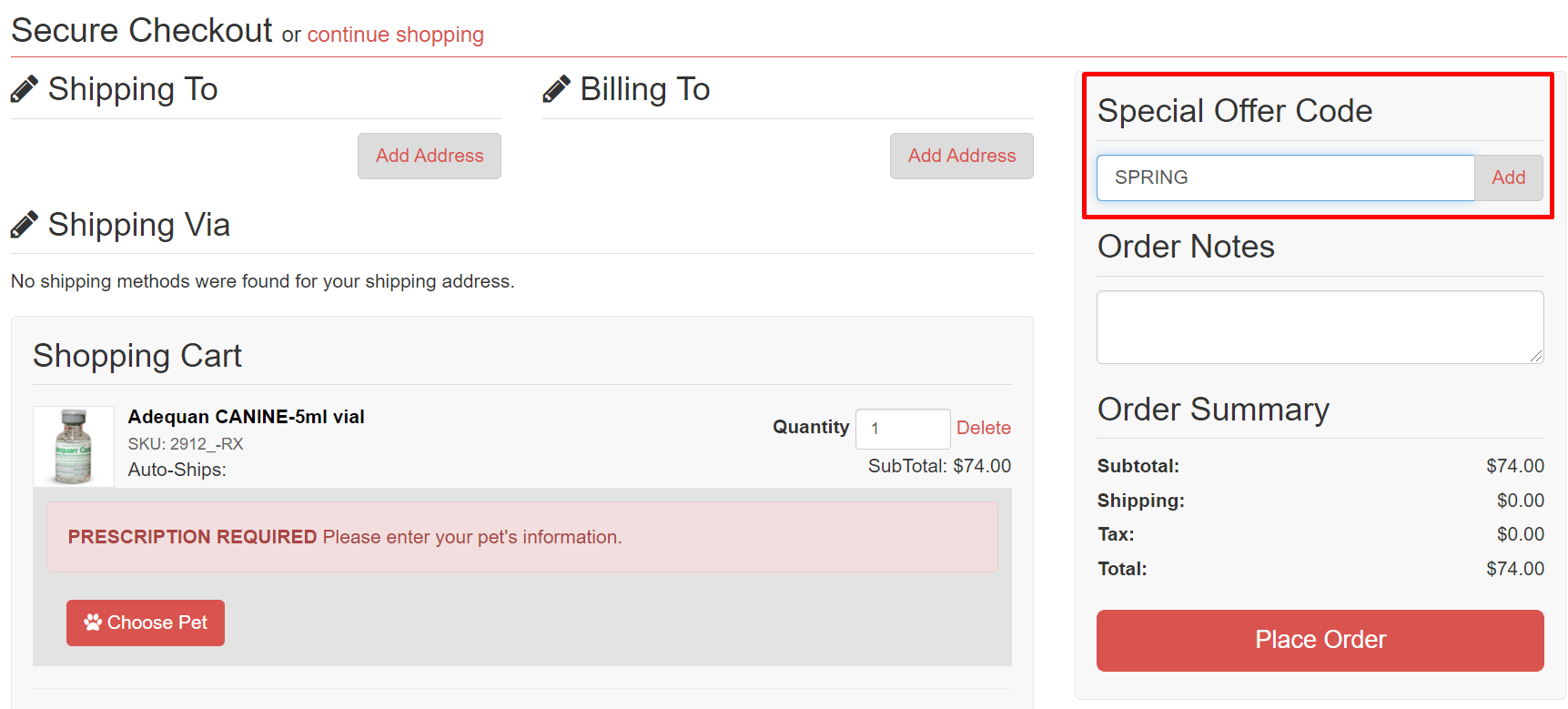The width and height of the screenshot is (1568, 709).
Task: Click the PRESCRIPTION REQUIRED alert message
Action: click(522, 537)
